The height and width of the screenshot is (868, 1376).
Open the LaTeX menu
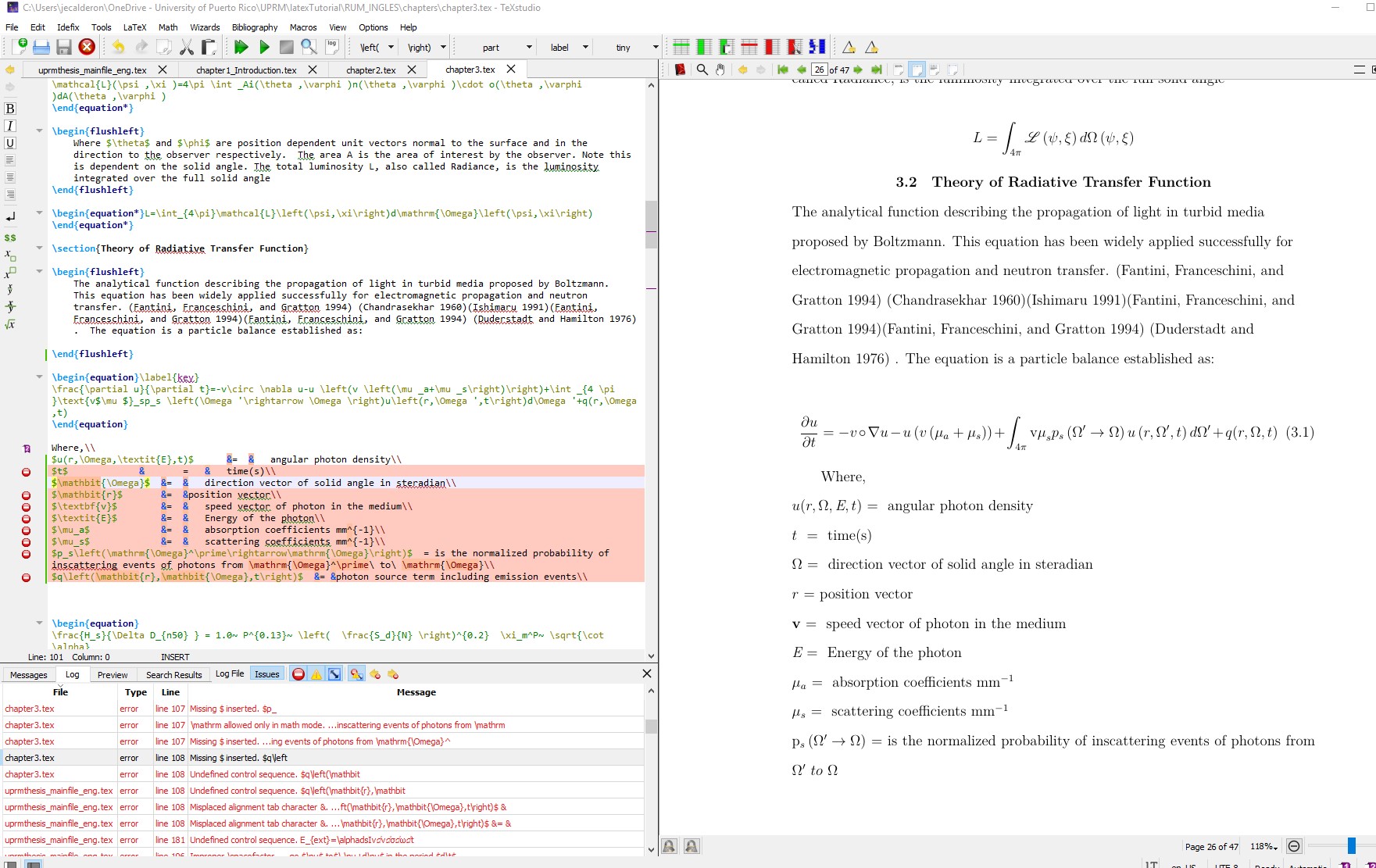pos(134,27)
